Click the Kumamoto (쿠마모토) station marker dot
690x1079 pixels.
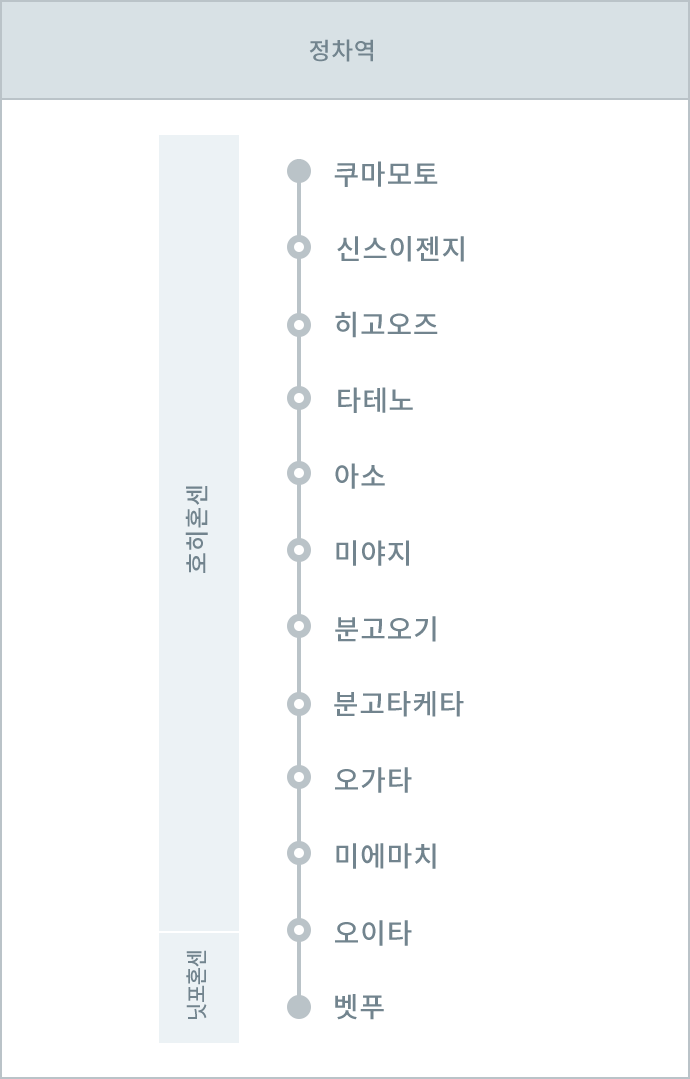click(x=299, y=171)
